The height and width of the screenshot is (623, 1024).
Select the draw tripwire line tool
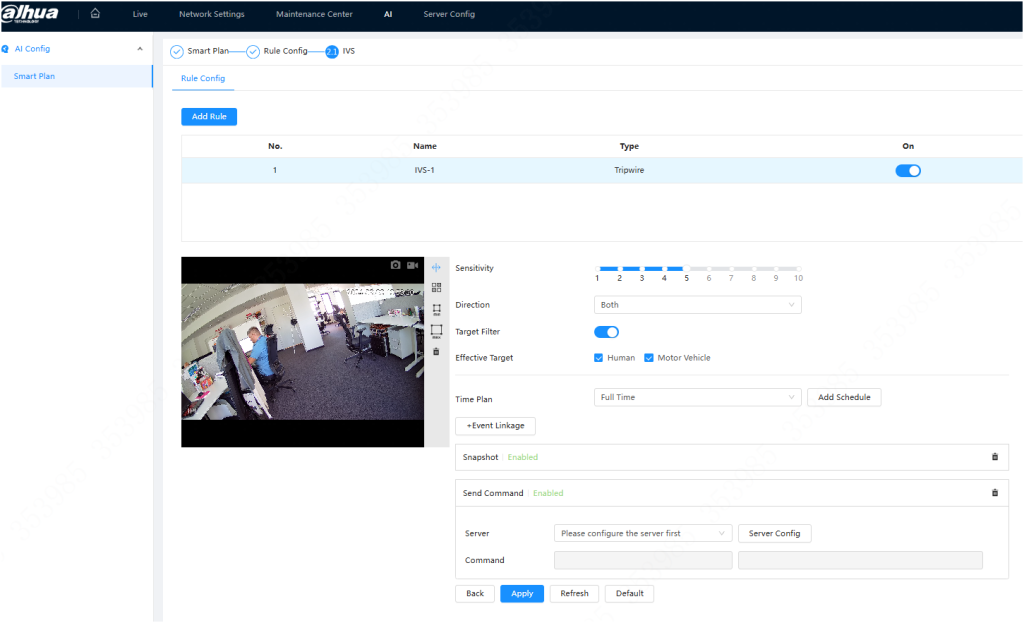pyautogui.click(x=436, y=267)
